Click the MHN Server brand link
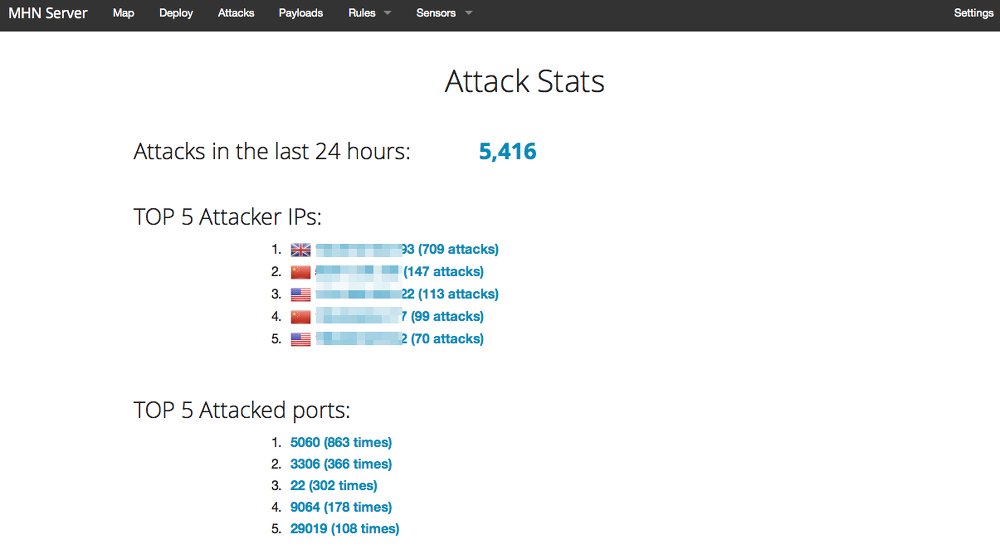The height and width of the screenshot is (559, 1000). click(x=48, y=13)
